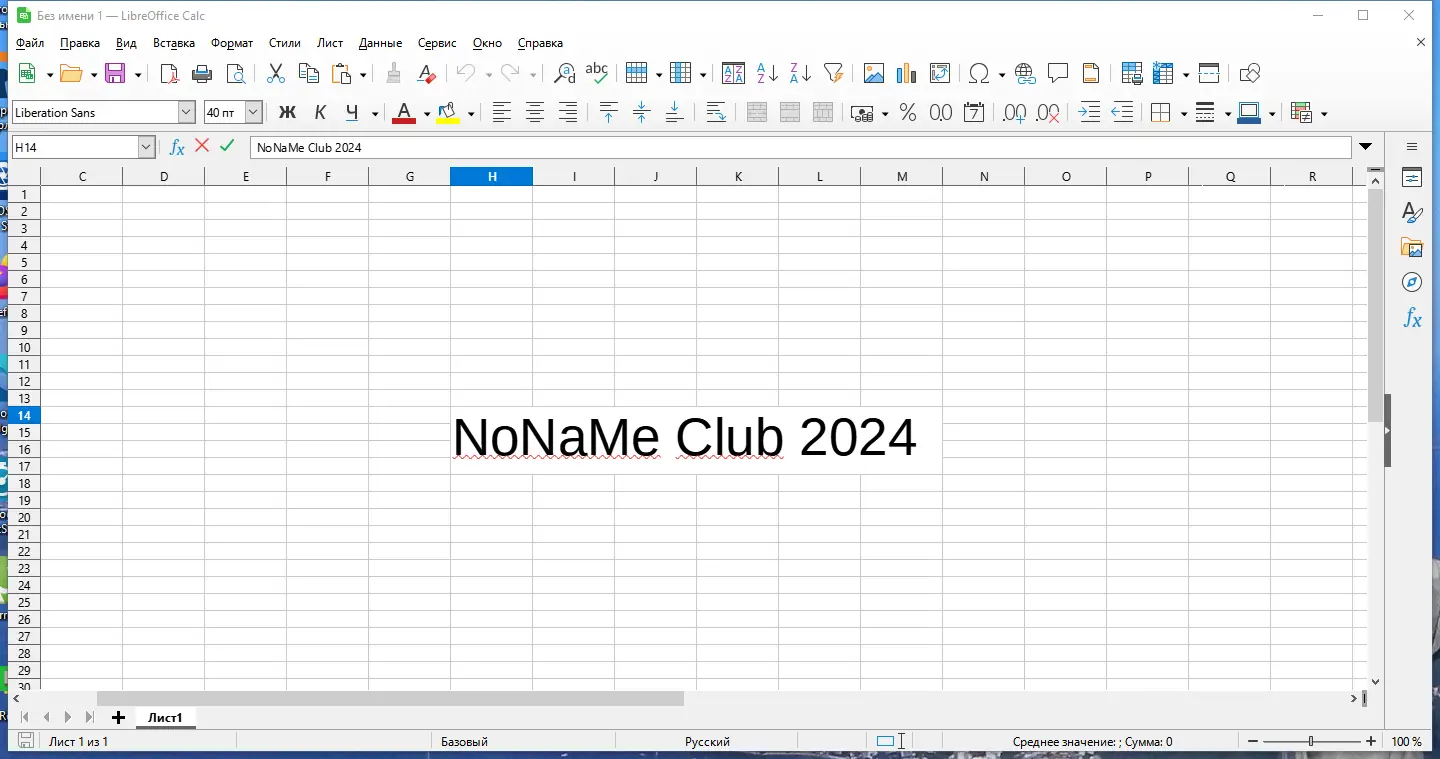Select the Лист1 sheet tab
The width and height of the screenshot is (1440, 759).
click(x=166, y=718)
